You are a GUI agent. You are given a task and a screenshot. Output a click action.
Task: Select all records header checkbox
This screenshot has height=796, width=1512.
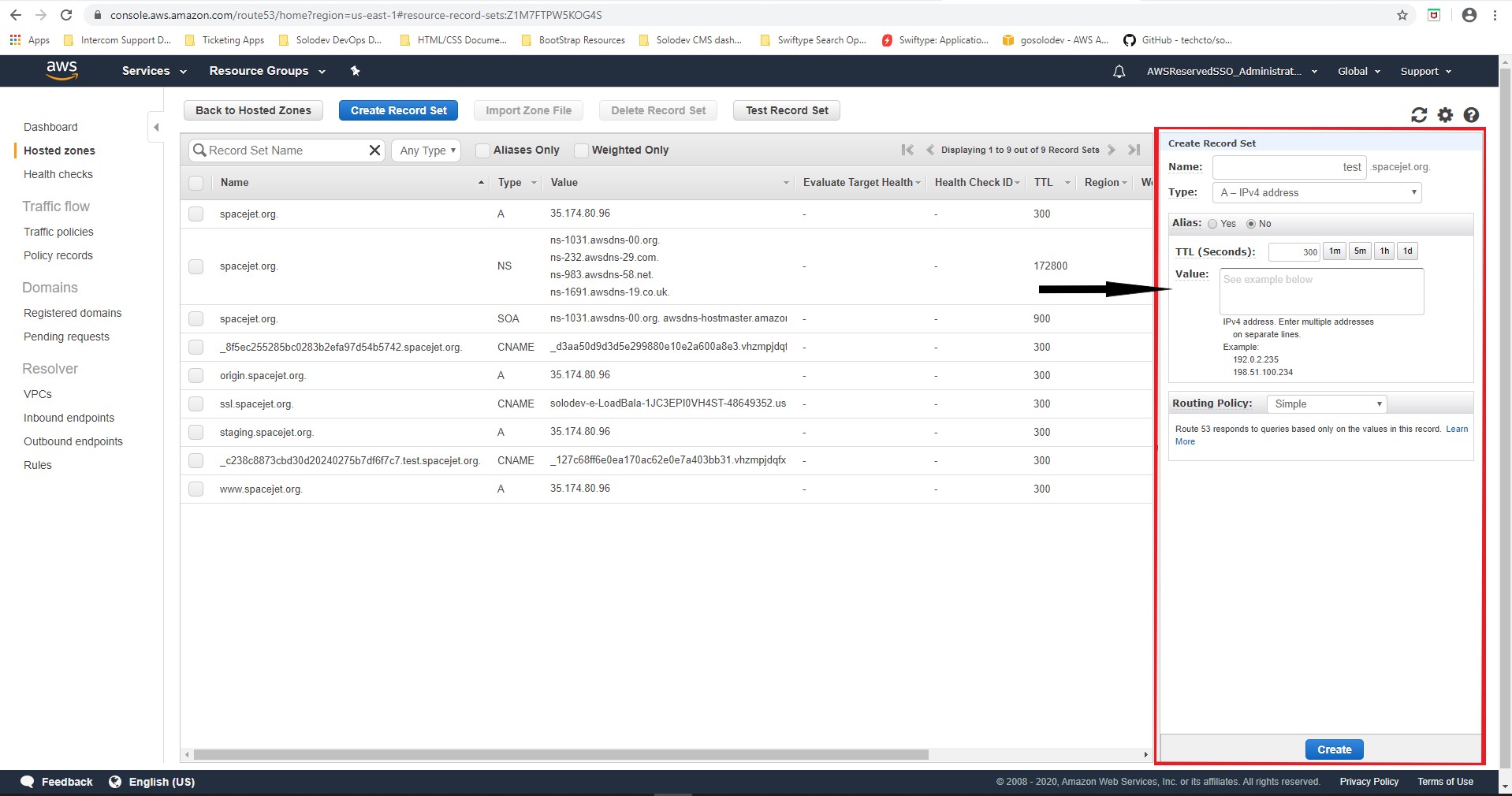pyautogui.click(x=196, y=183)
